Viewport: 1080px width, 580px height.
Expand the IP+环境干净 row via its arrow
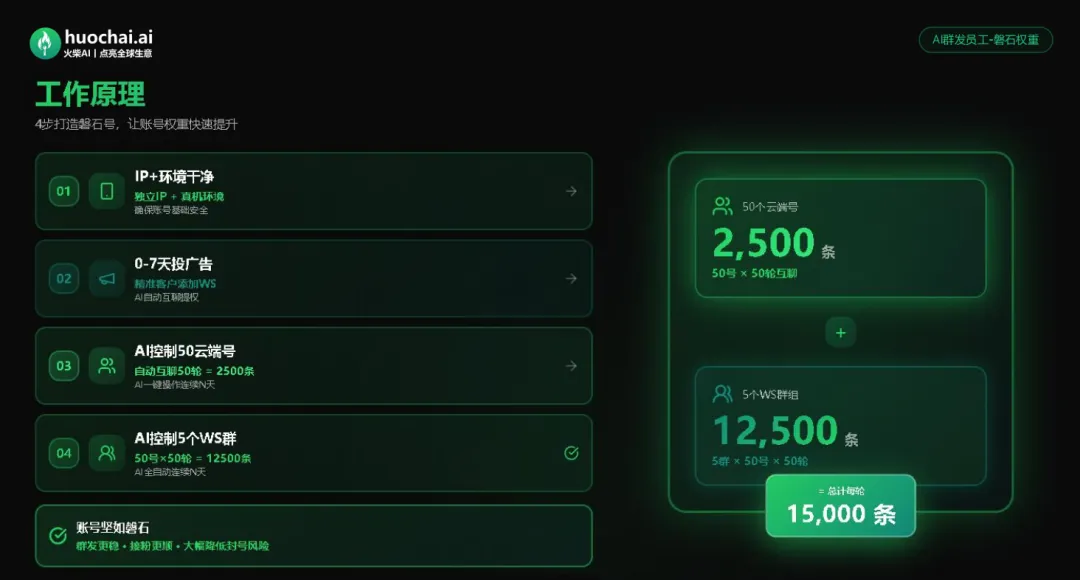pos(571,191)
